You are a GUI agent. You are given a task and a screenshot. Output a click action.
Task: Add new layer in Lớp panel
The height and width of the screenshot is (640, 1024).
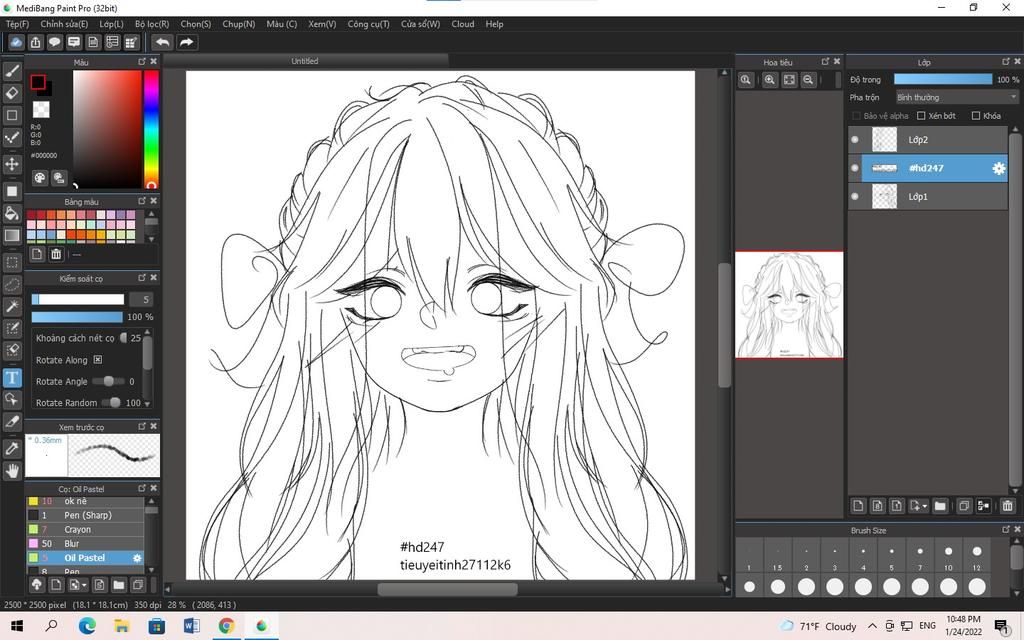click(858, 505)
